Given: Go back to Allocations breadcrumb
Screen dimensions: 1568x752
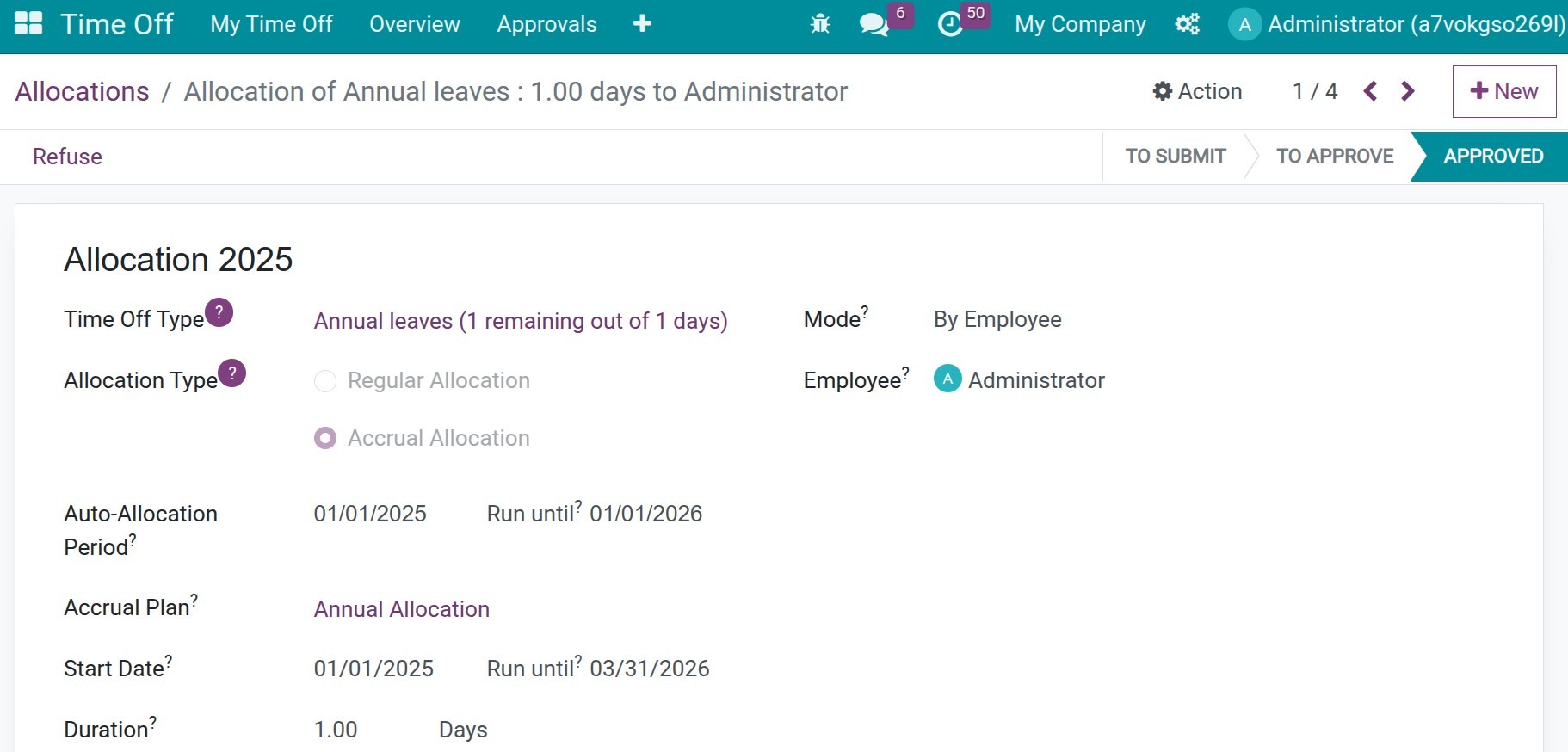Looking at the screenshot, I should [83, 91].
